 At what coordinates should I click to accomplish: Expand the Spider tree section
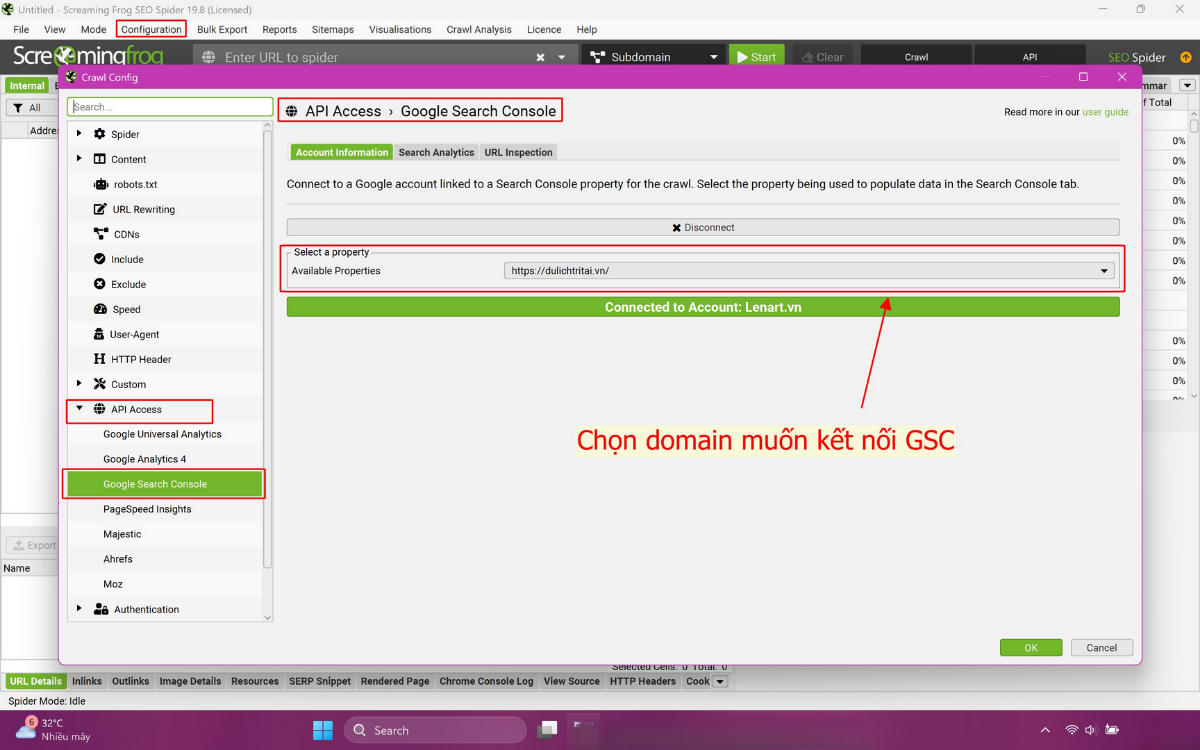79,134
